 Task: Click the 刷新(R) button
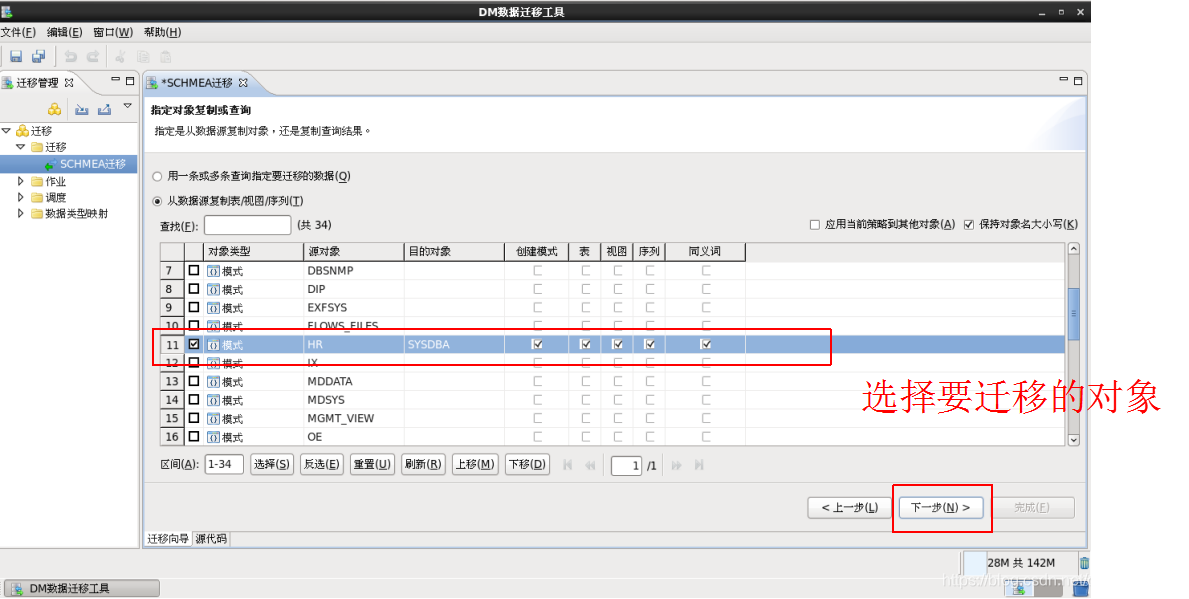423,464
